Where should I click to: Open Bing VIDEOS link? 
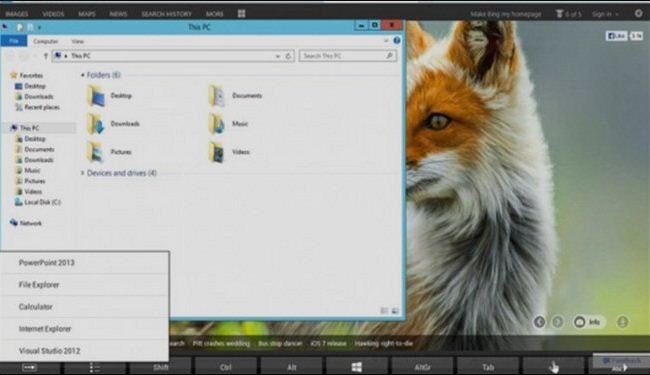point(53,14)
